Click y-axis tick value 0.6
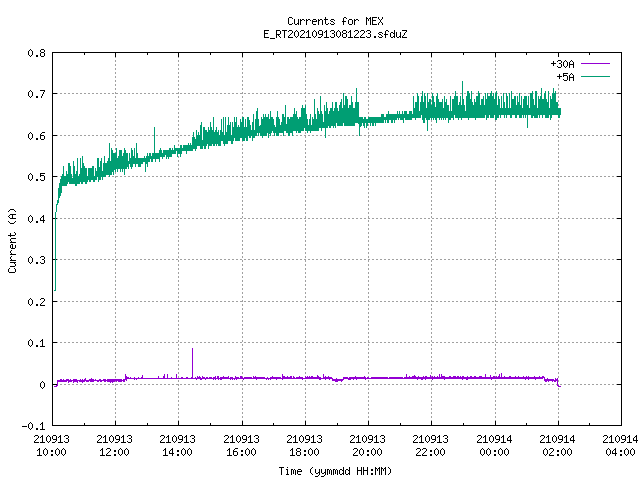 tap(36, 136)
